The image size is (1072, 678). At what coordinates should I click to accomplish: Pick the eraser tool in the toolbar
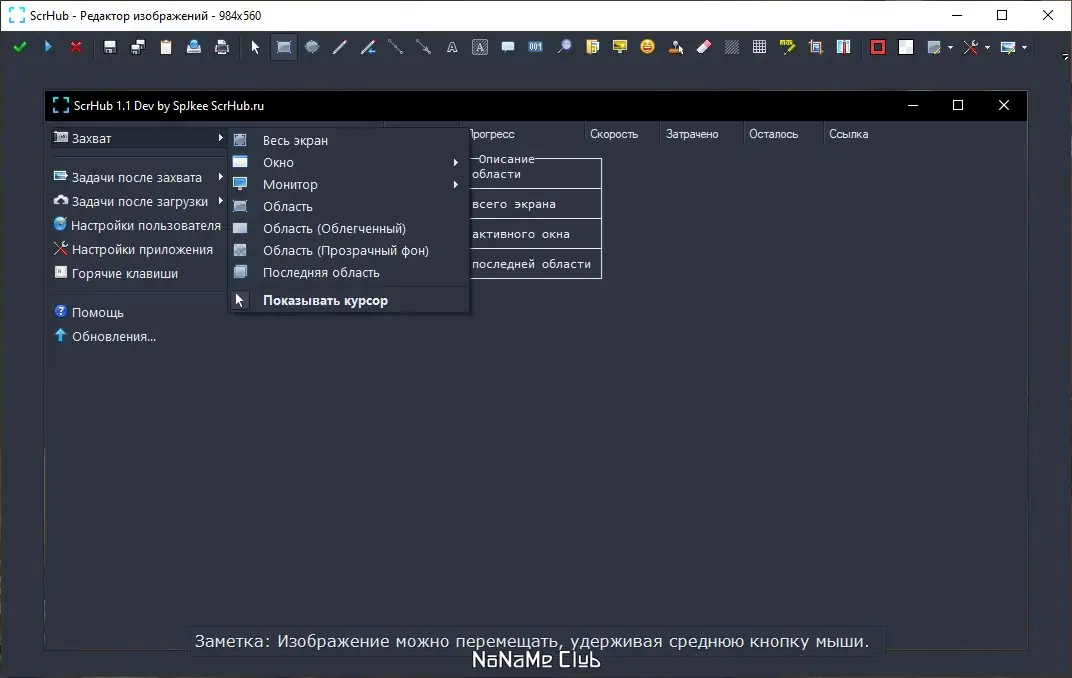click(704, 47)
